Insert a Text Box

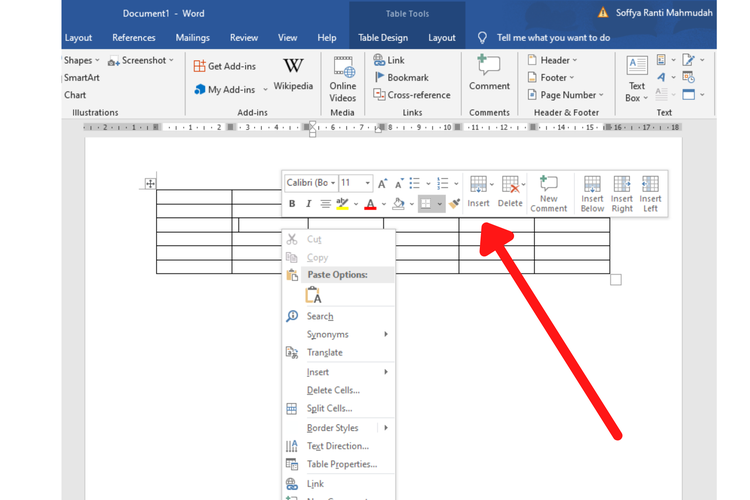coord(637,79)
